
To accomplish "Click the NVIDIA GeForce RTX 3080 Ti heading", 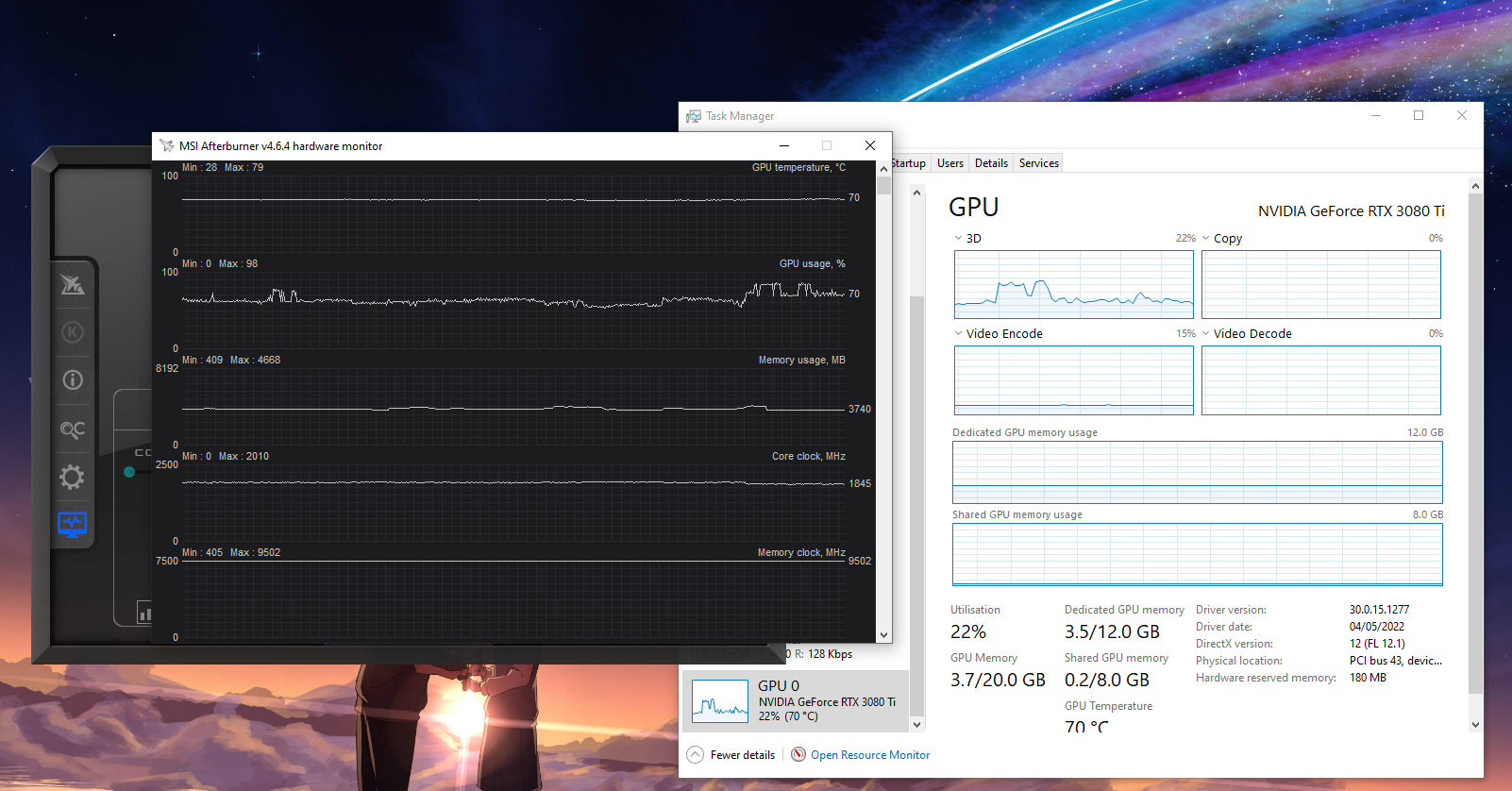I will coord(1351,211).
